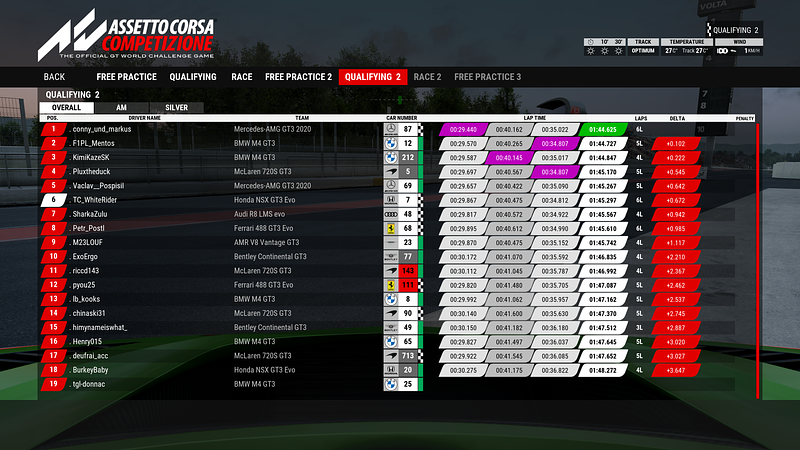Click the BMW logo for car 12
This screenshot has height=450, width=800.
click(x=391, y=143)
